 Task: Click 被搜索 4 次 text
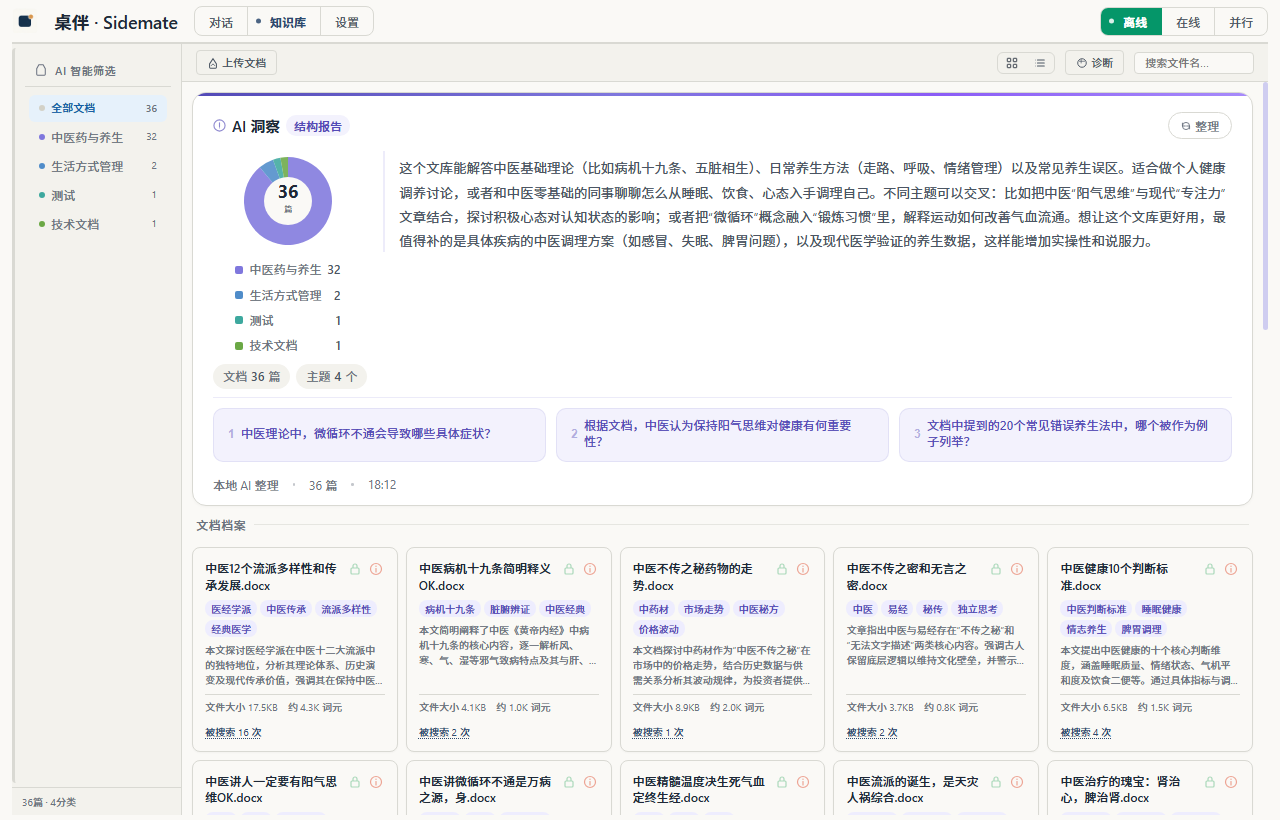[1086, 733]
